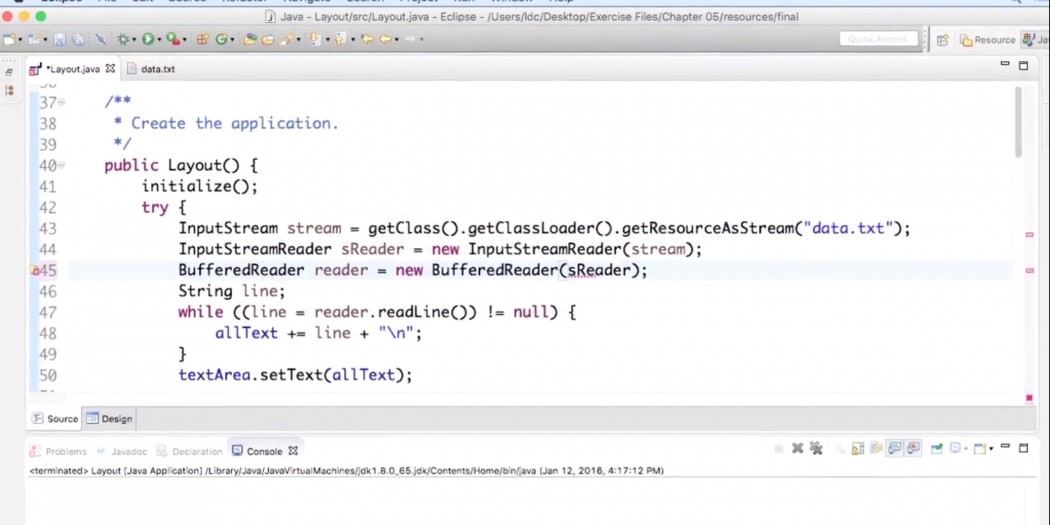Click the Save All toolbar icon
Image resolution: width=1050 pixels, height=525 pixels.
click(78, 40)
